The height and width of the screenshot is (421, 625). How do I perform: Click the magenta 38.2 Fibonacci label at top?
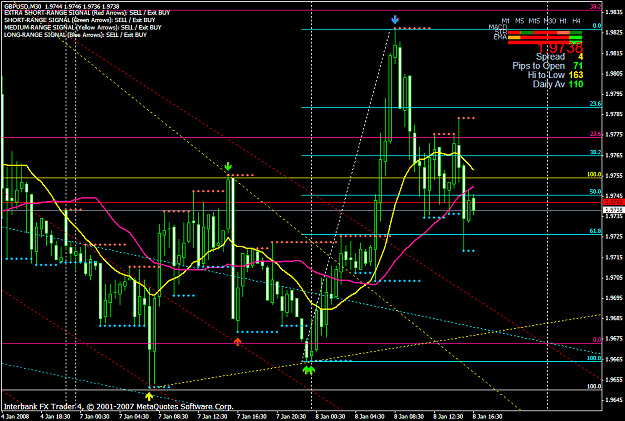tap(596, 6)
